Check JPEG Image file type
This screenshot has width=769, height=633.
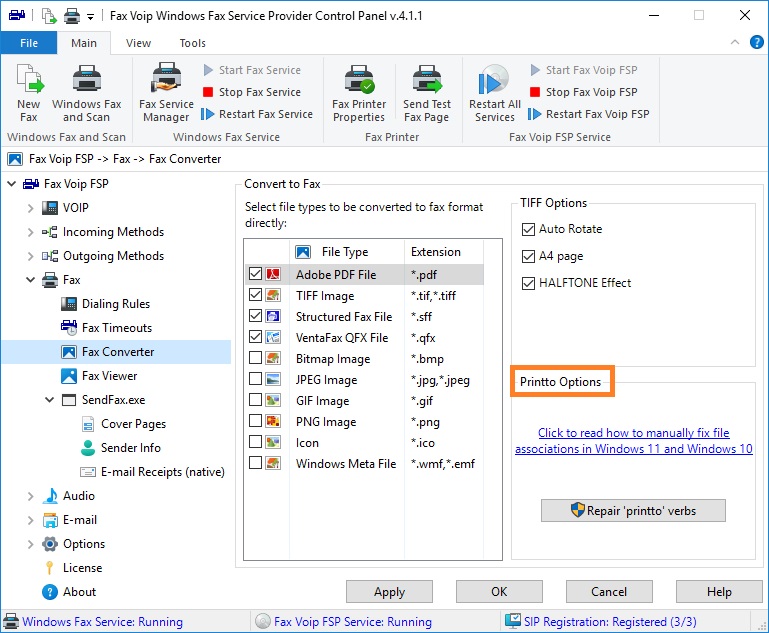(255, 380)
